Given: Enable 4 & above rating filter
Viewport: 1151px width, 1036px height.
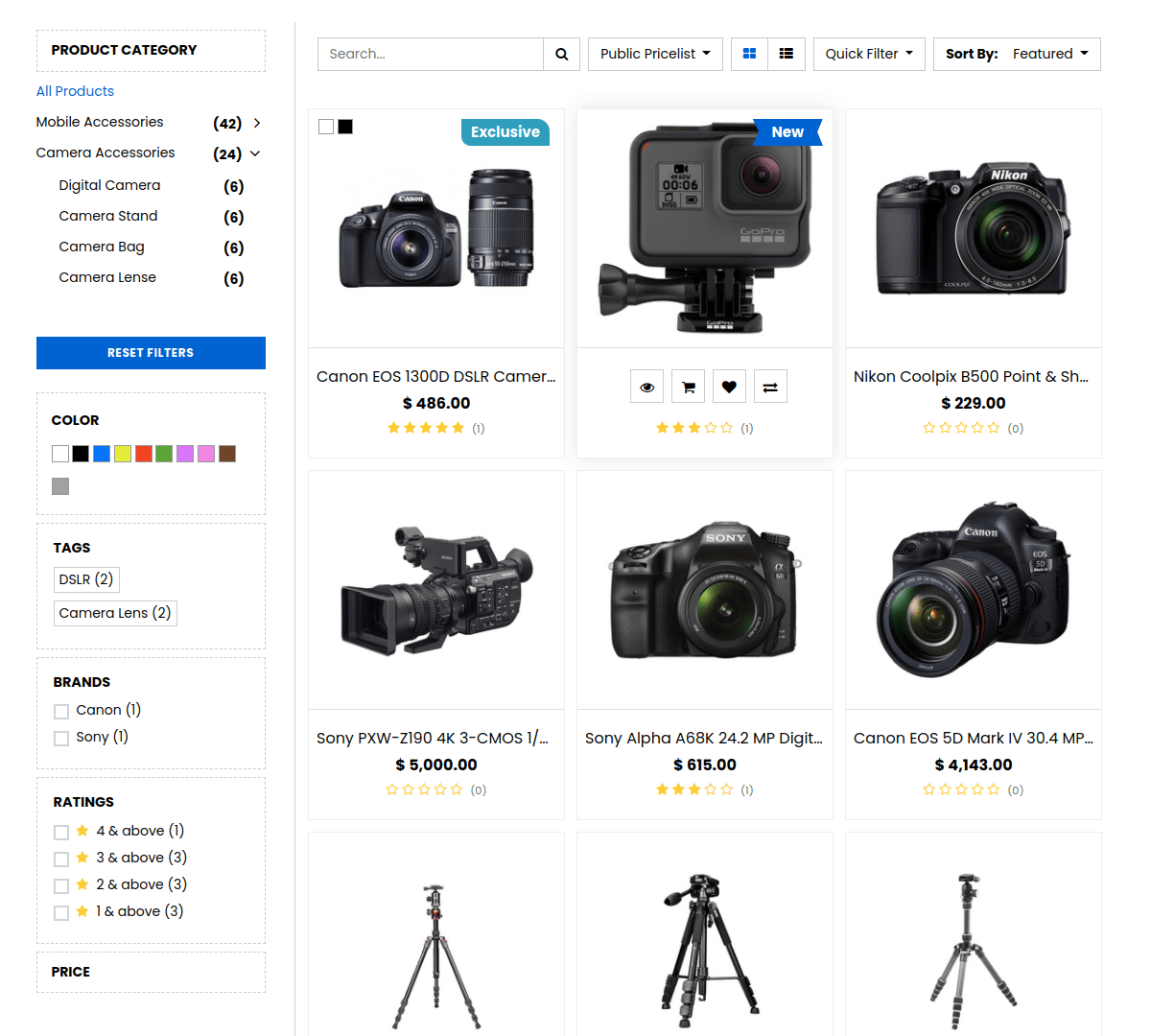Looking at the screenshot, I should pos(61,832).
